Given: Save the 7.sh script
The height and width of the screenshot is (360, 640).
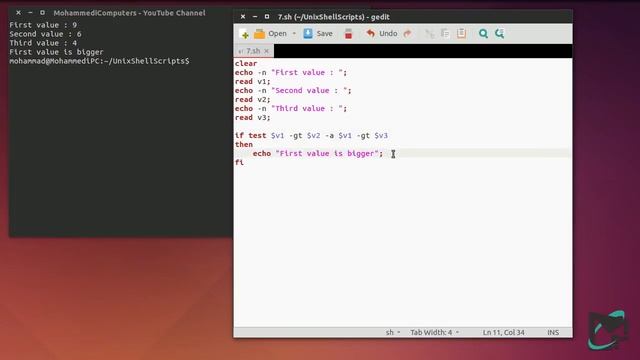Looking at the screenshot, I should (x=318, y=34).
